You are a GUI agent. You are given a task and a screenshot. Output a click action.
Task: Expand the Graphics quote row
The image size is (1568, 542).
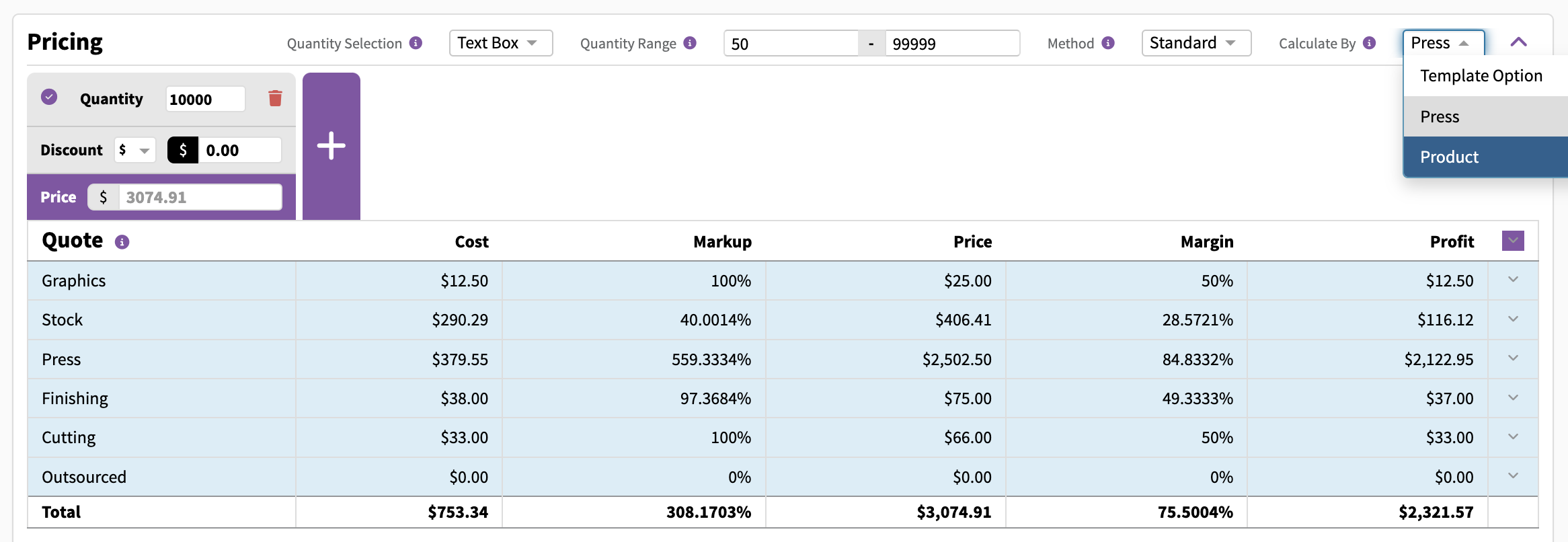click(x=1513, y=280)
